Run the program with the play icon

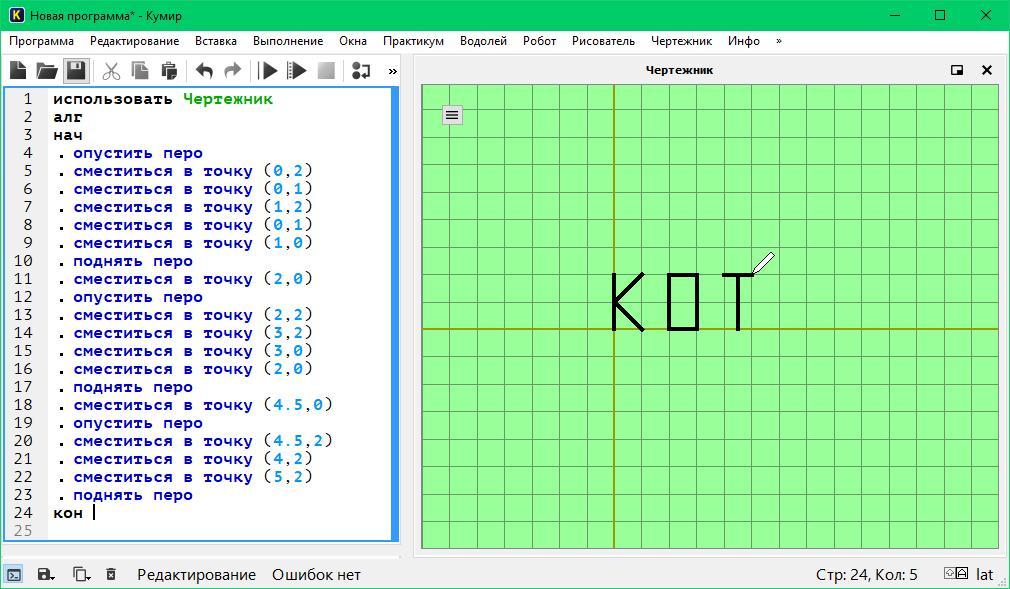pos(268,71)
